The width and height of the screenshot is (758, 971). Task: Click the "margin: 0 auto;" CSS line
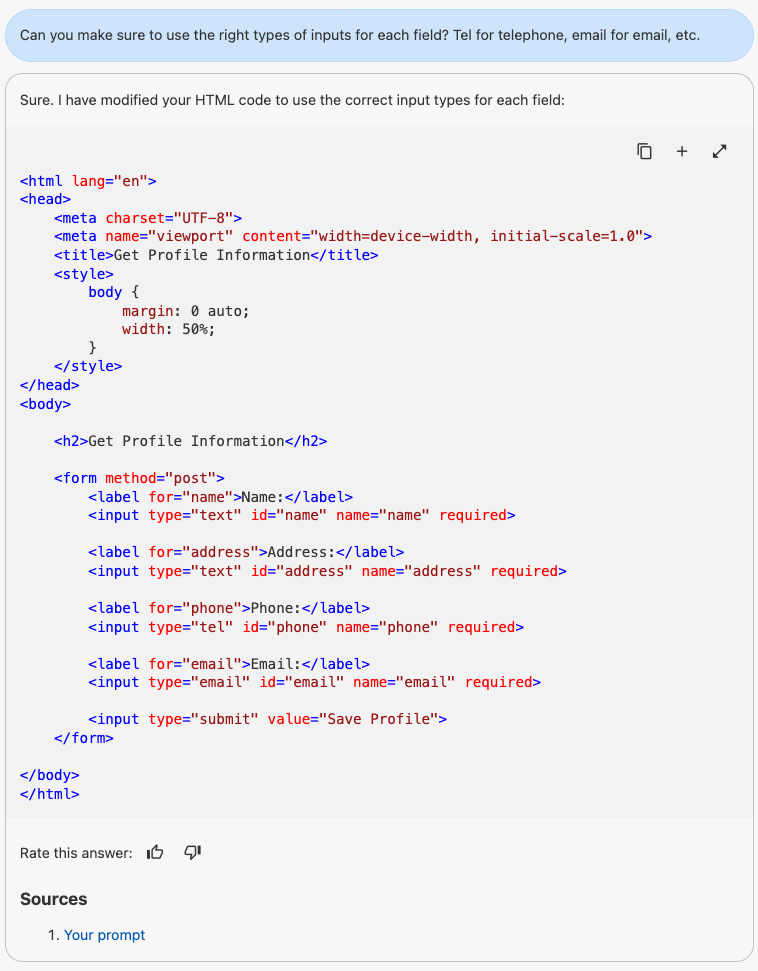(185, 311)
